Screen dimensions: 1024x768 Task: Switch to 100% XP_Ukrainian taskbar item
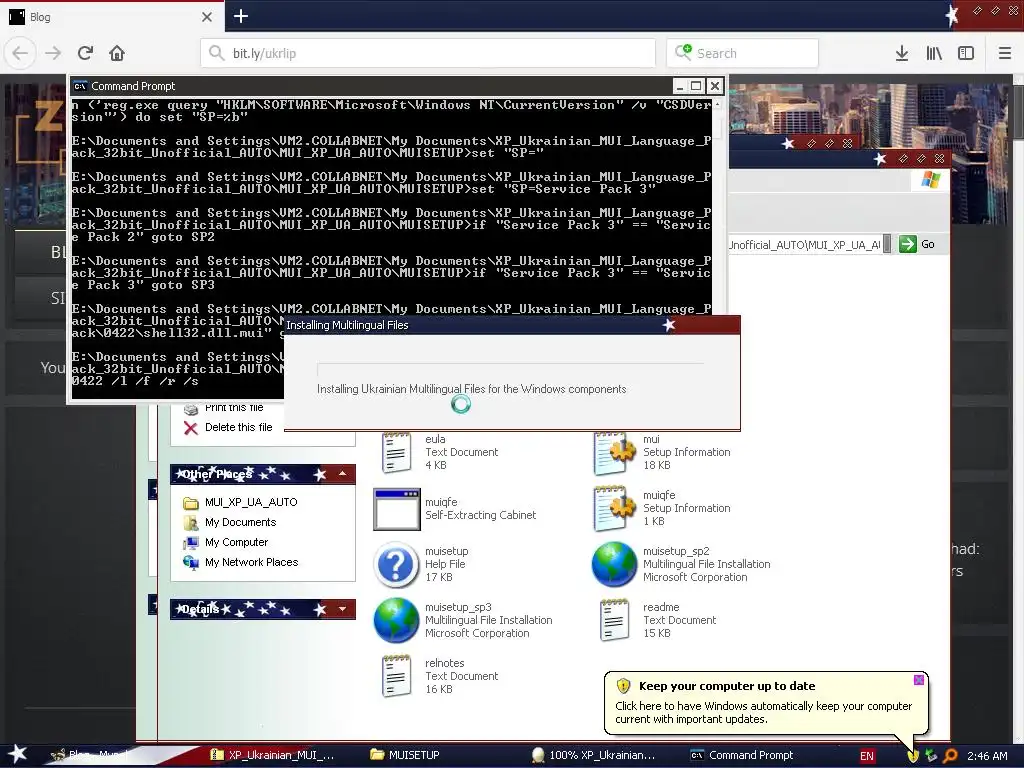(x=594, y=755)
